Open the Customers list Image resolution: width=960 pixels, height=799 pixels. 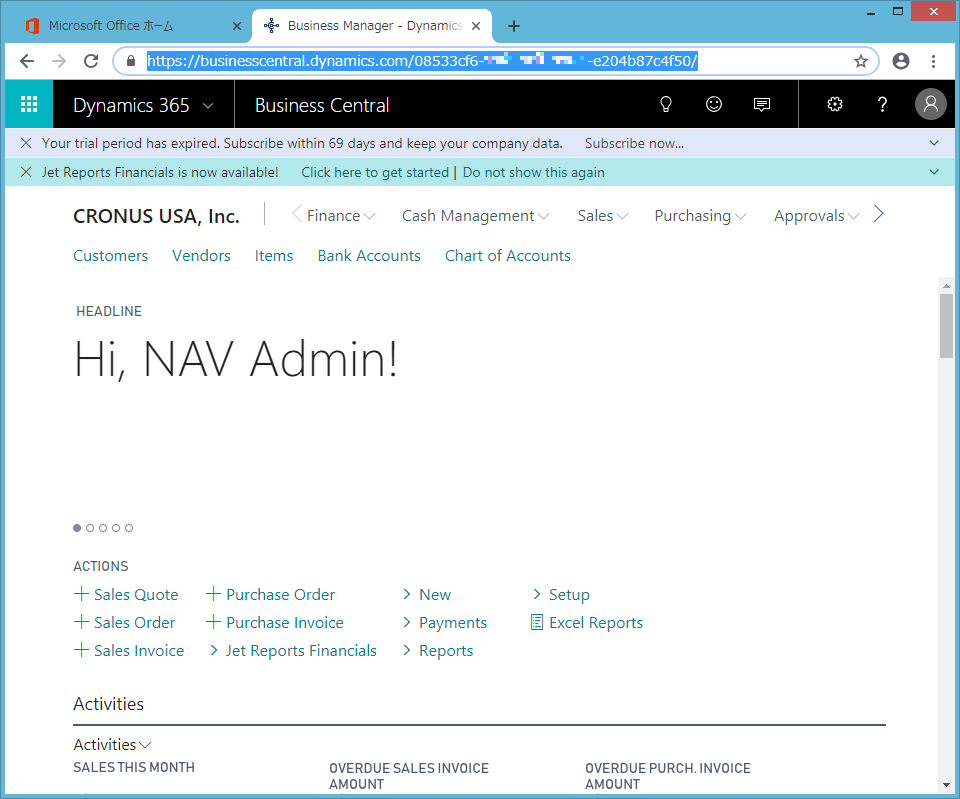111,255
